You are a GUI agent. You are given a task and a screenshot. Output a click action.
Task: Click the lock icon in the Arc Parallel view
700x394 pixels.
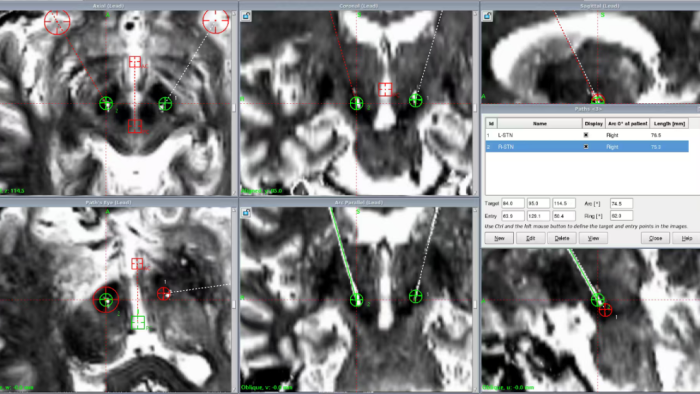click(246, 213)
